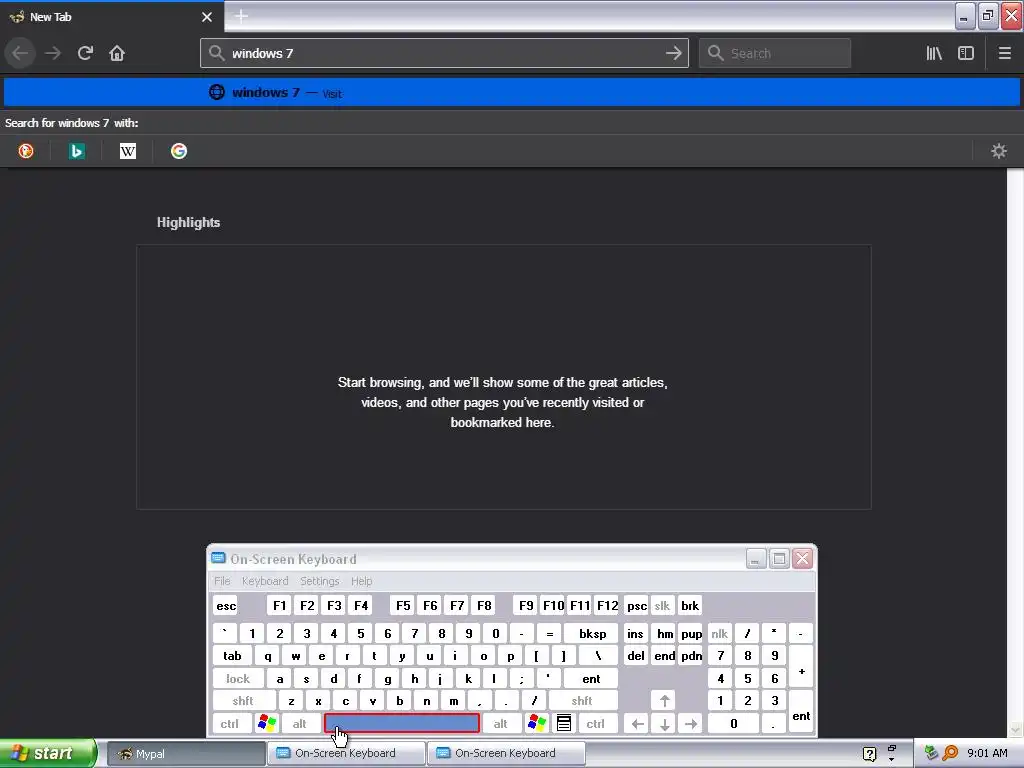Open the Keyboard menu
The height and width of the screenshot is (768, 1024).
click(x=264, y=581)
